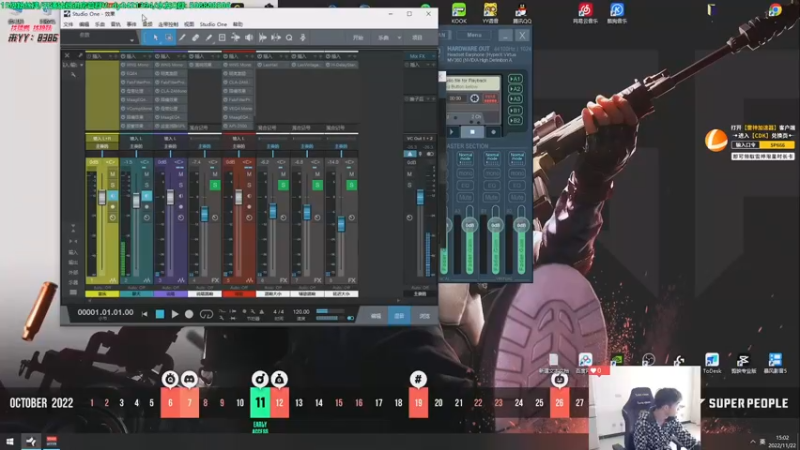Image resolution: width=800 pixels, height=450 pixels.
Task: Switch to the 浏览 browse tab
Action: click(424, 316)
